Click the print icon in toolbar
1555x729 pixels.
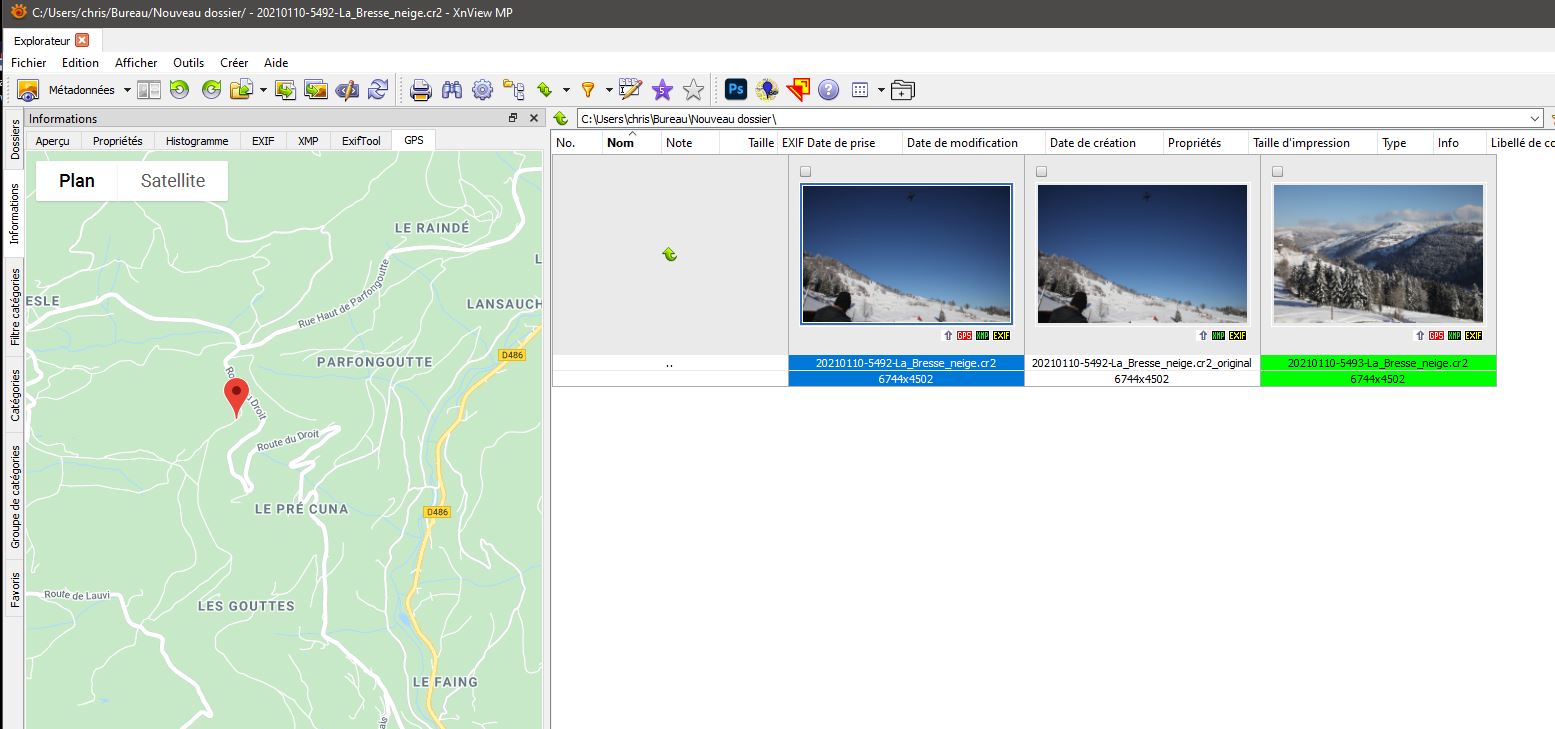pyautogui.click(x=420, y=90)
